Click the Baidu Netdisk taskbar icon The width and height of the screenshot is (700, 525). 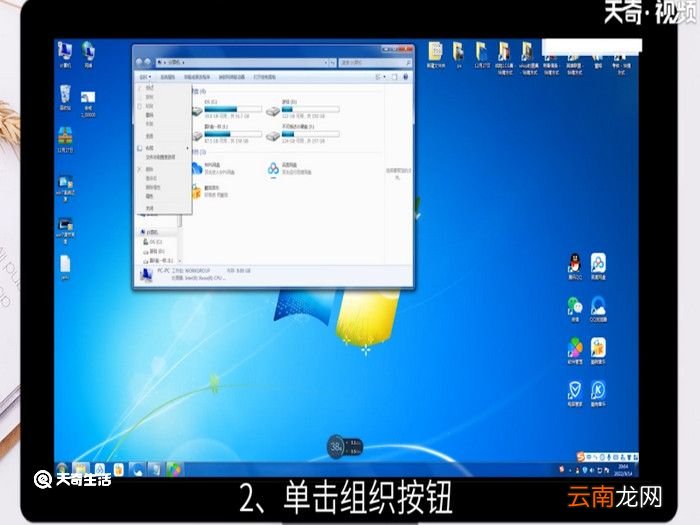coord(100,470)
